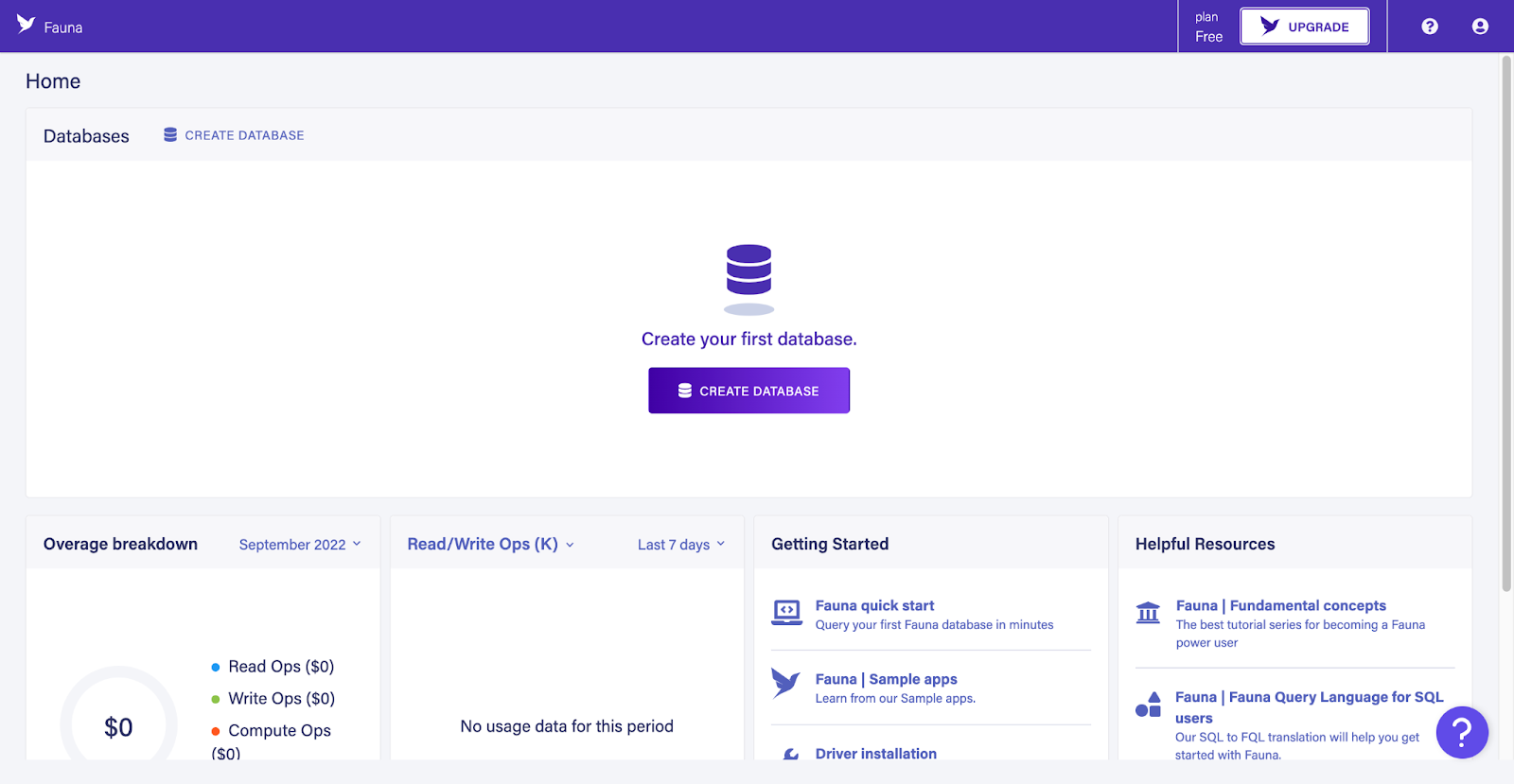Click the Compute Ops legend entry
Screen dimensions: 1514x784
point(271,741)
